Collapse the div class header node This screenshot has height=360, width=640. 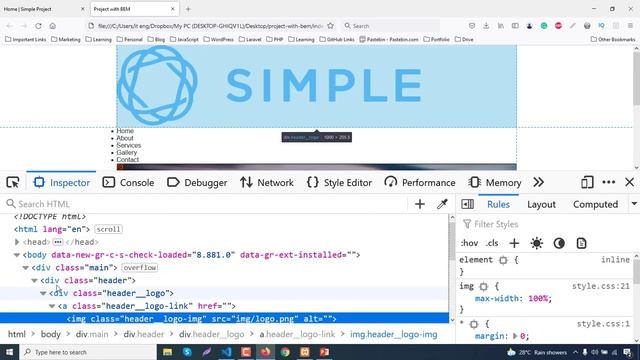34,280
